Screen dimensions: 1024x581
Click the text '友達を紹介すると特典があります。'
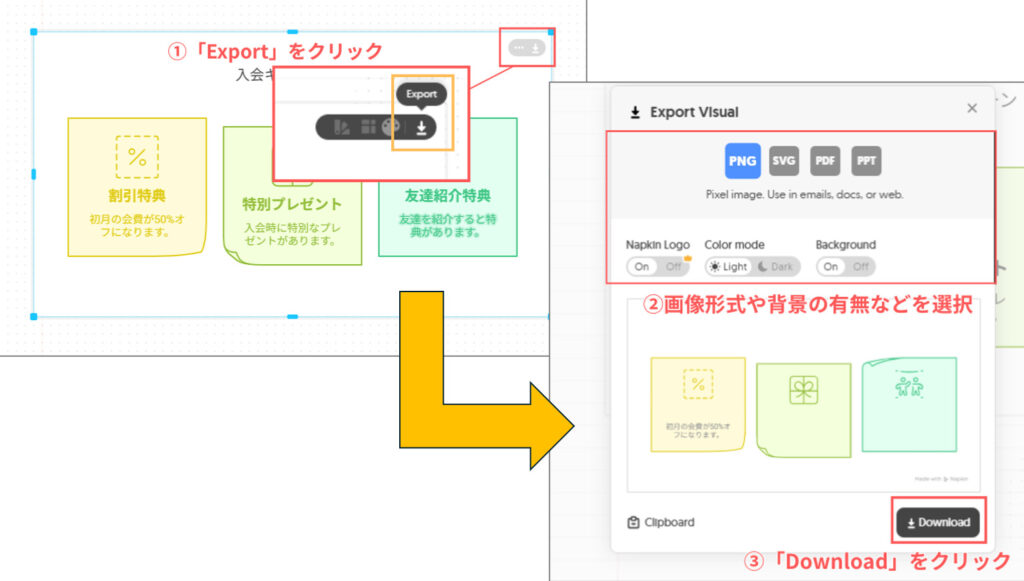447,225
